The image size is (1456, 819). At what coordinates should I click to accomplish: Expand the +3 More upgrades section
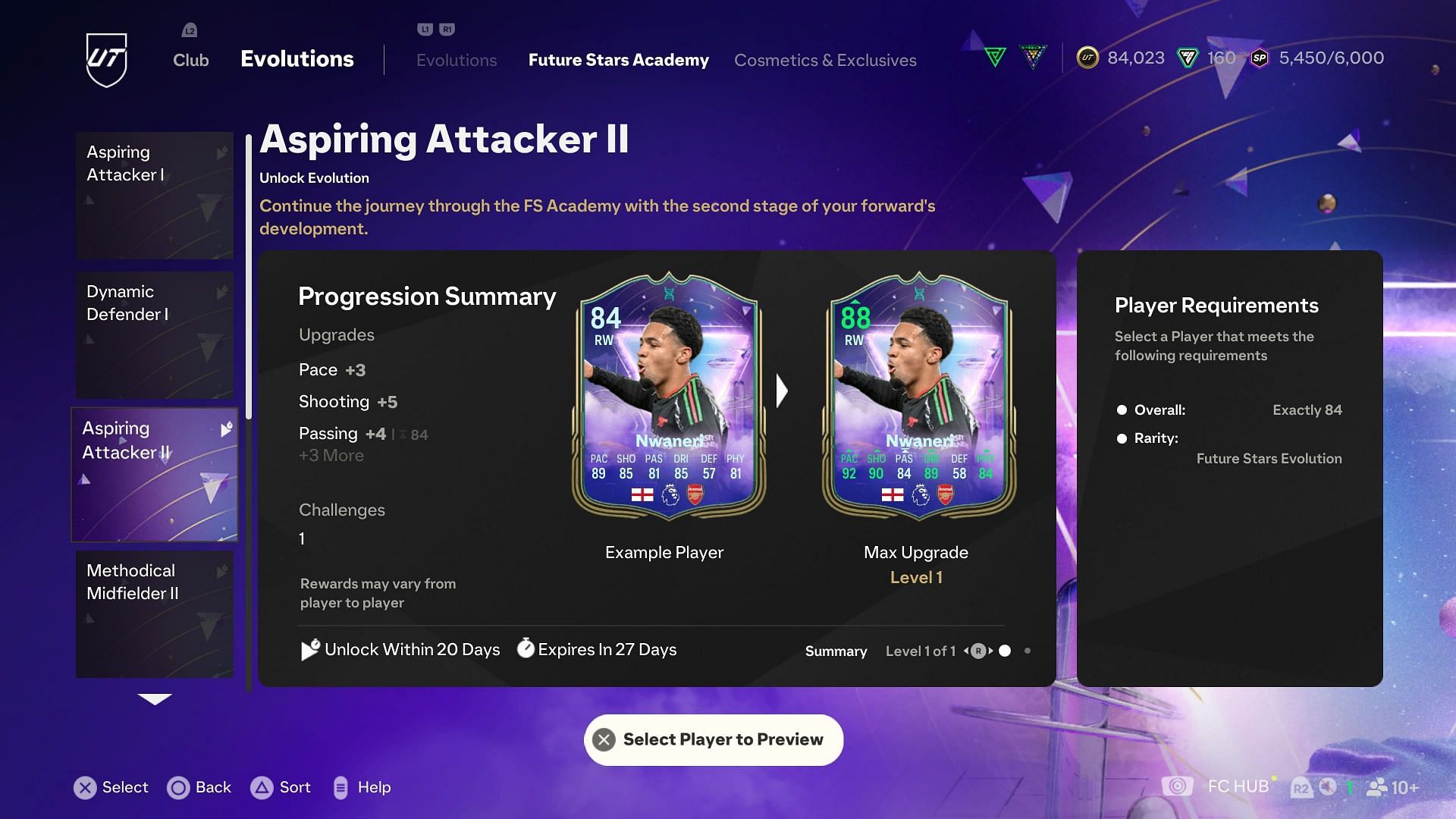(331, 456)
